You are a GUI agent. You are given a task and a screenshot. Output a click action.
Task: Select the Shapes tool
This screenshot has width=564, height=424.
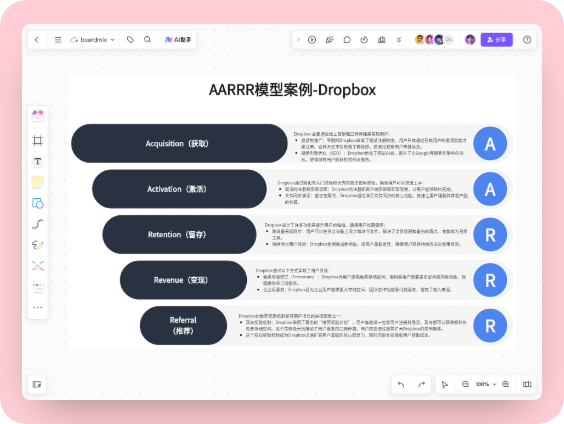click(38, 203)
